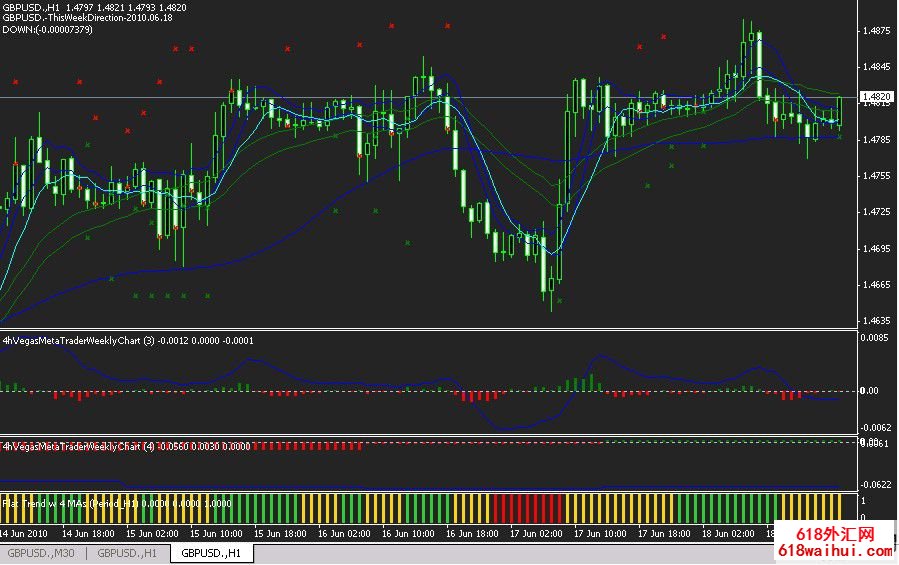Click the 15 Jun 10:00 time label
899x565 pixels.
[x=216, y=533]
